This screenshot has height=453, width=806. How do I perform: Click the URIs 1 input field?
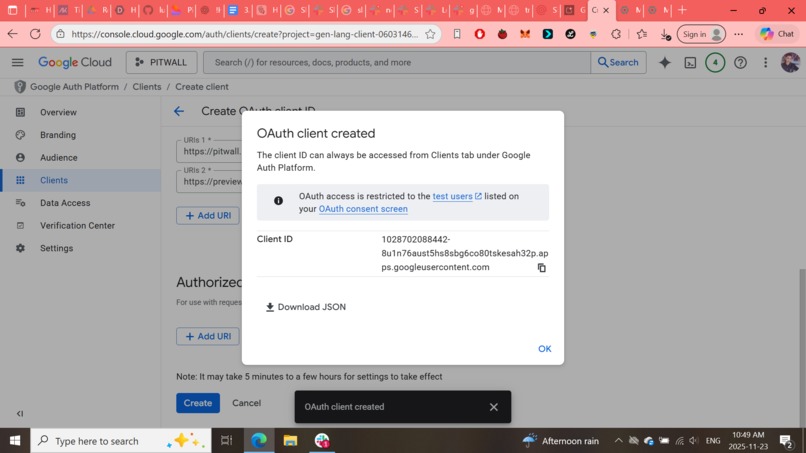point(209,151)
